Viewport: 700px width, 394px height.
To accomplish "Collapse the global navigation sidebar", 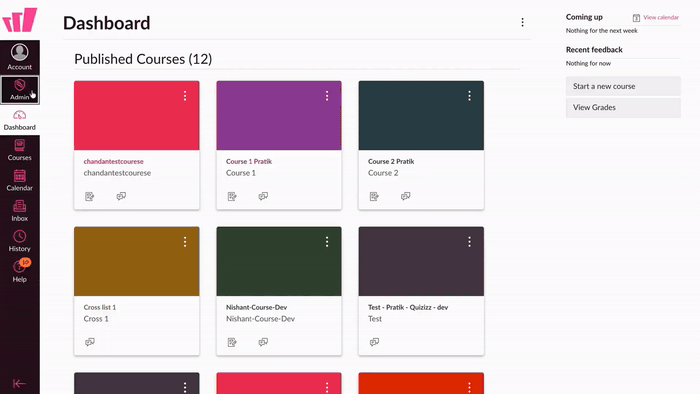I will [19, 383].
